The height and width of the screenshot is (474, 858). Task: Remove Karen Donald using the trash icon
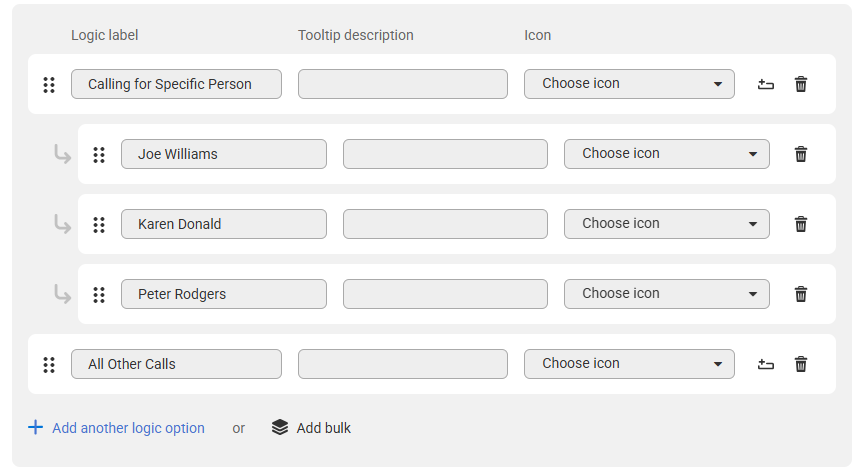pyautogui.click(x=801, y=224)
